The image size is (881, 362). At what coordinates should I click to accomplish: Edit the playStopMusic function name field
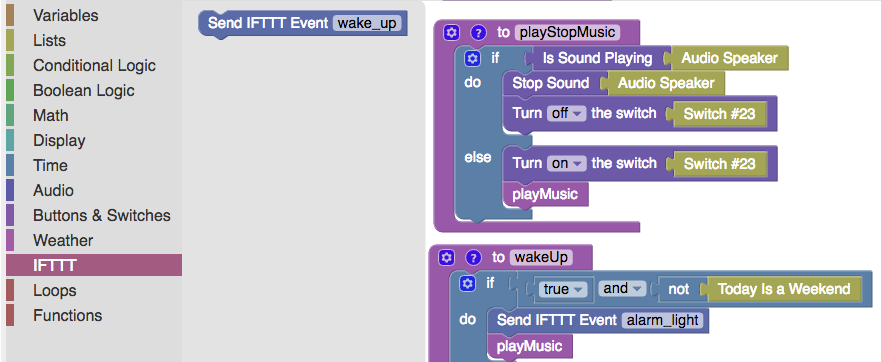click(567, 33)
